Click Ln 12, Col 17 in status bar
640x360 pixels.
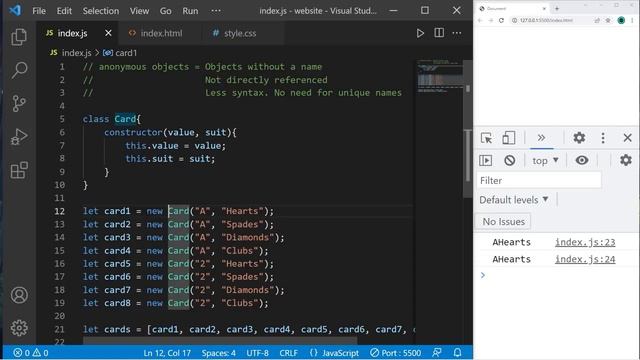167,353
